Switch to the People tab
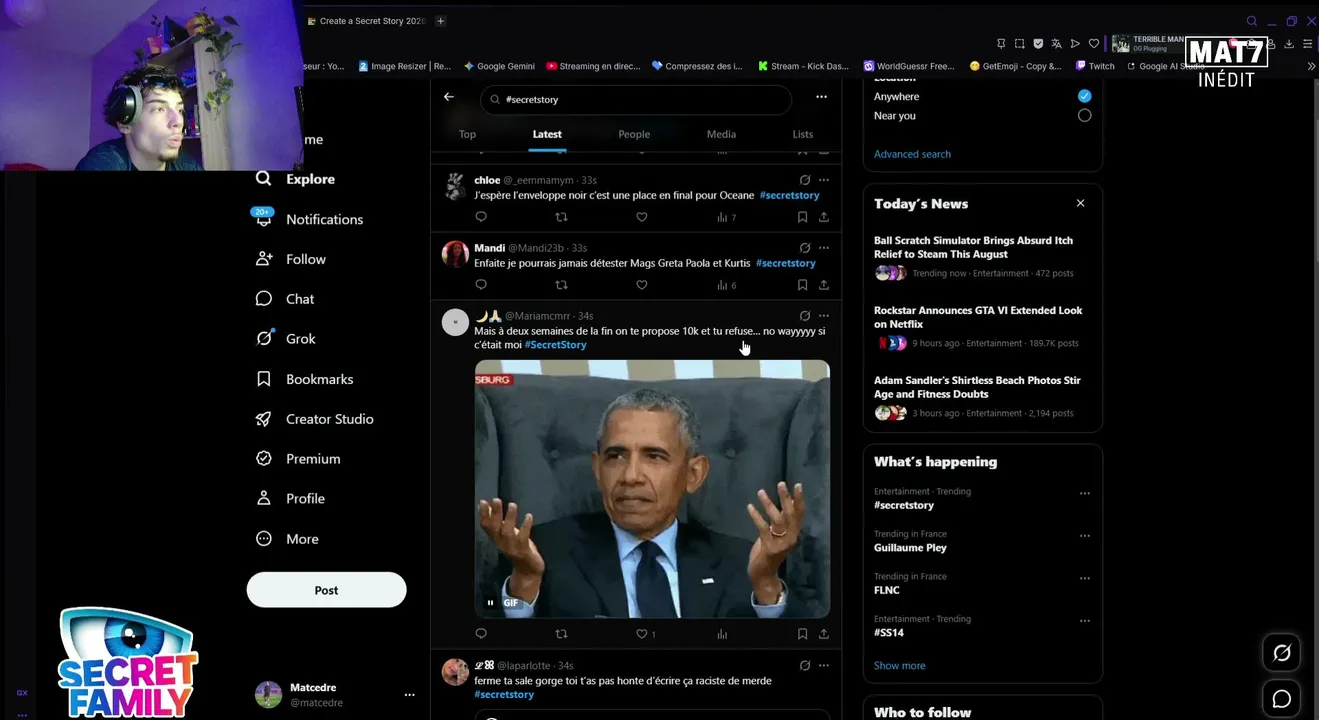1319x720 pixels. click(x=634, y=134)
